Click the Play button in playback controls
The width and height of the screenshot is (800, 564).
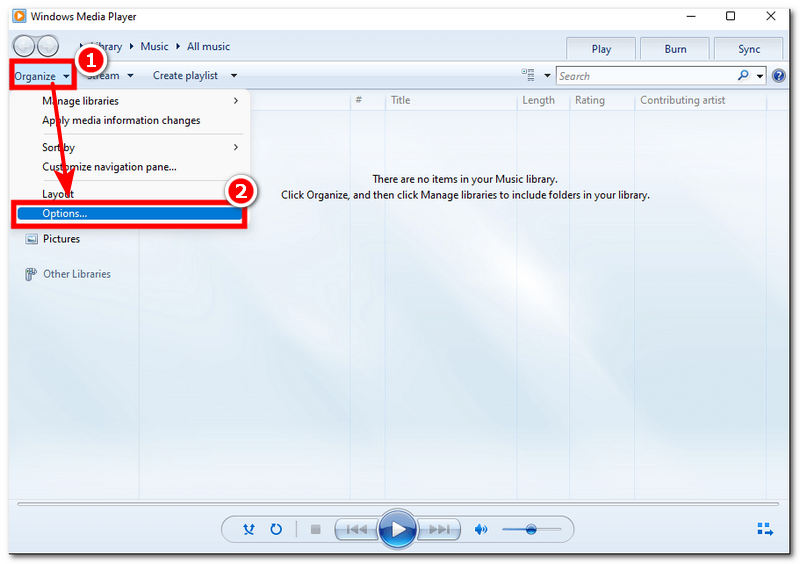[x=397, y=529]
